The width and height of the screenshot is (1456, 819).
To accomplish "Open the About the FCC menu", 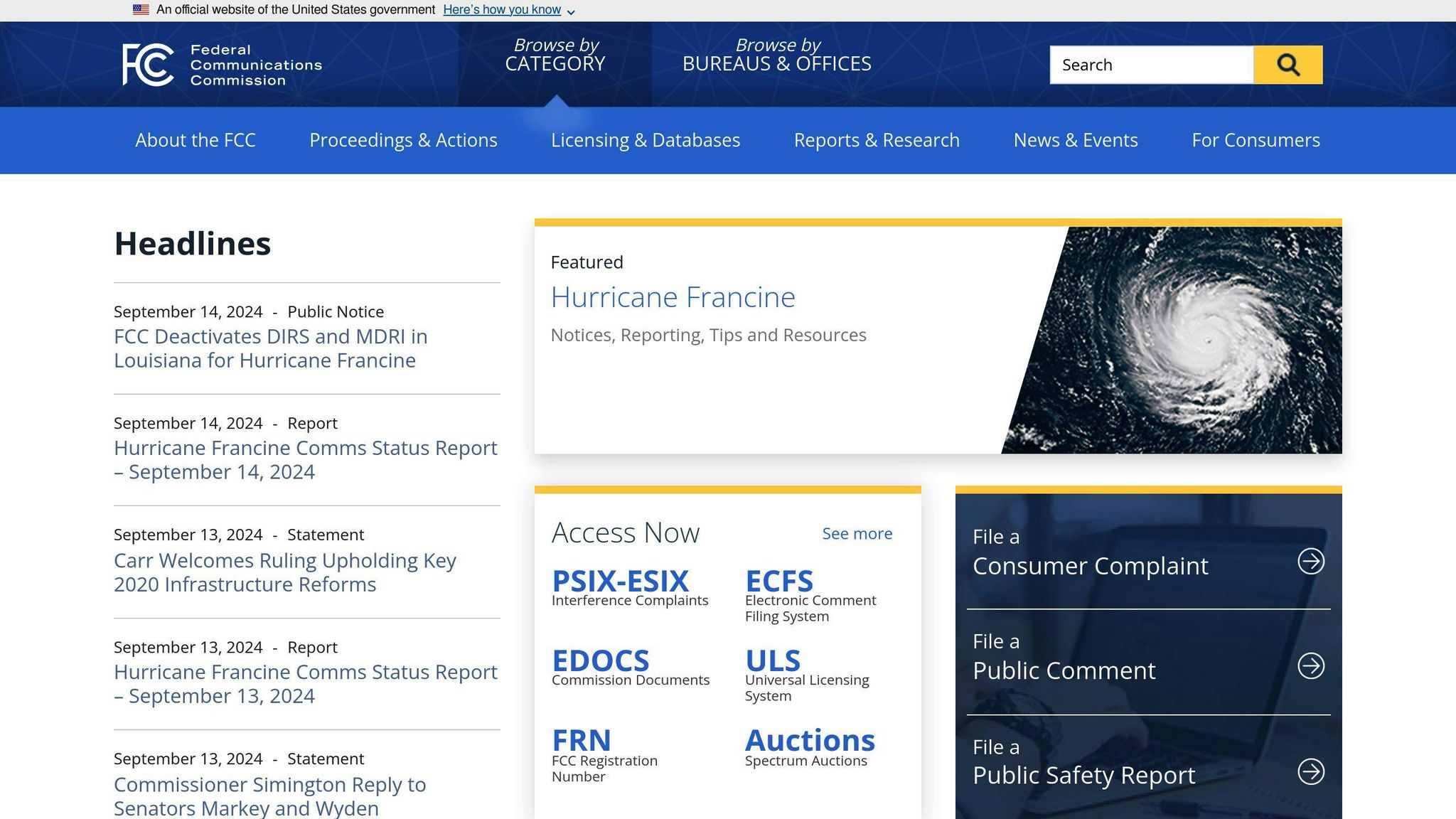I will point(196,140).
